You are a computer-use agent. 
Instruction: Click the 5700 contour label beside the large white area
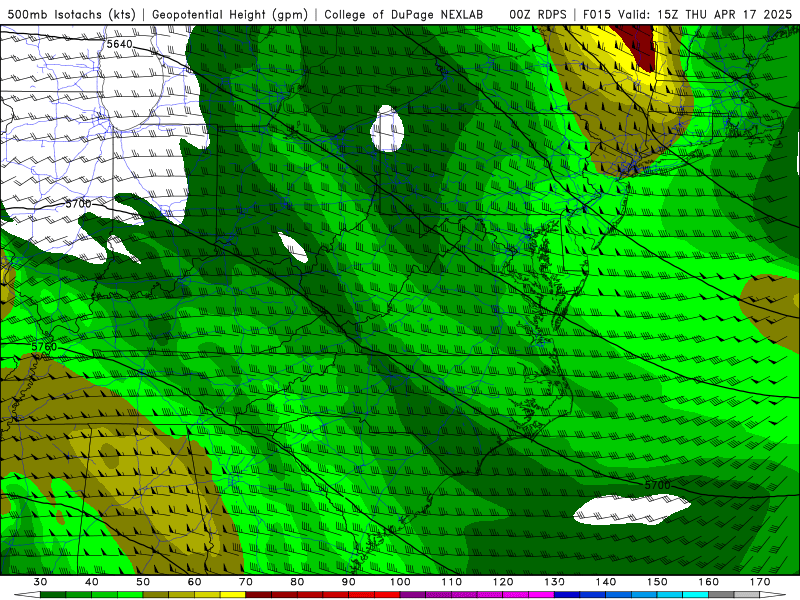click(x=78, y=204)
